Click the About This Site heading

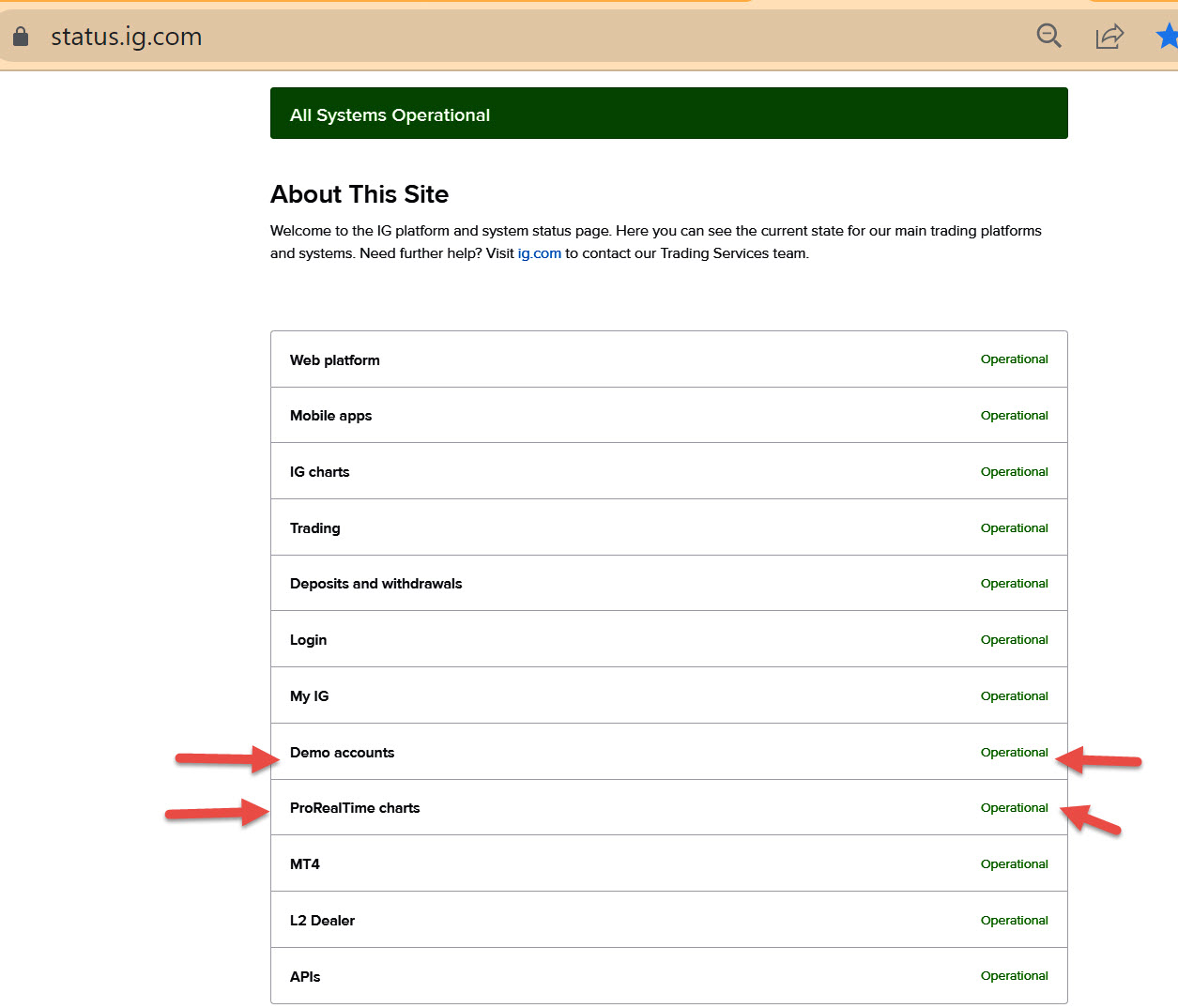360,194
